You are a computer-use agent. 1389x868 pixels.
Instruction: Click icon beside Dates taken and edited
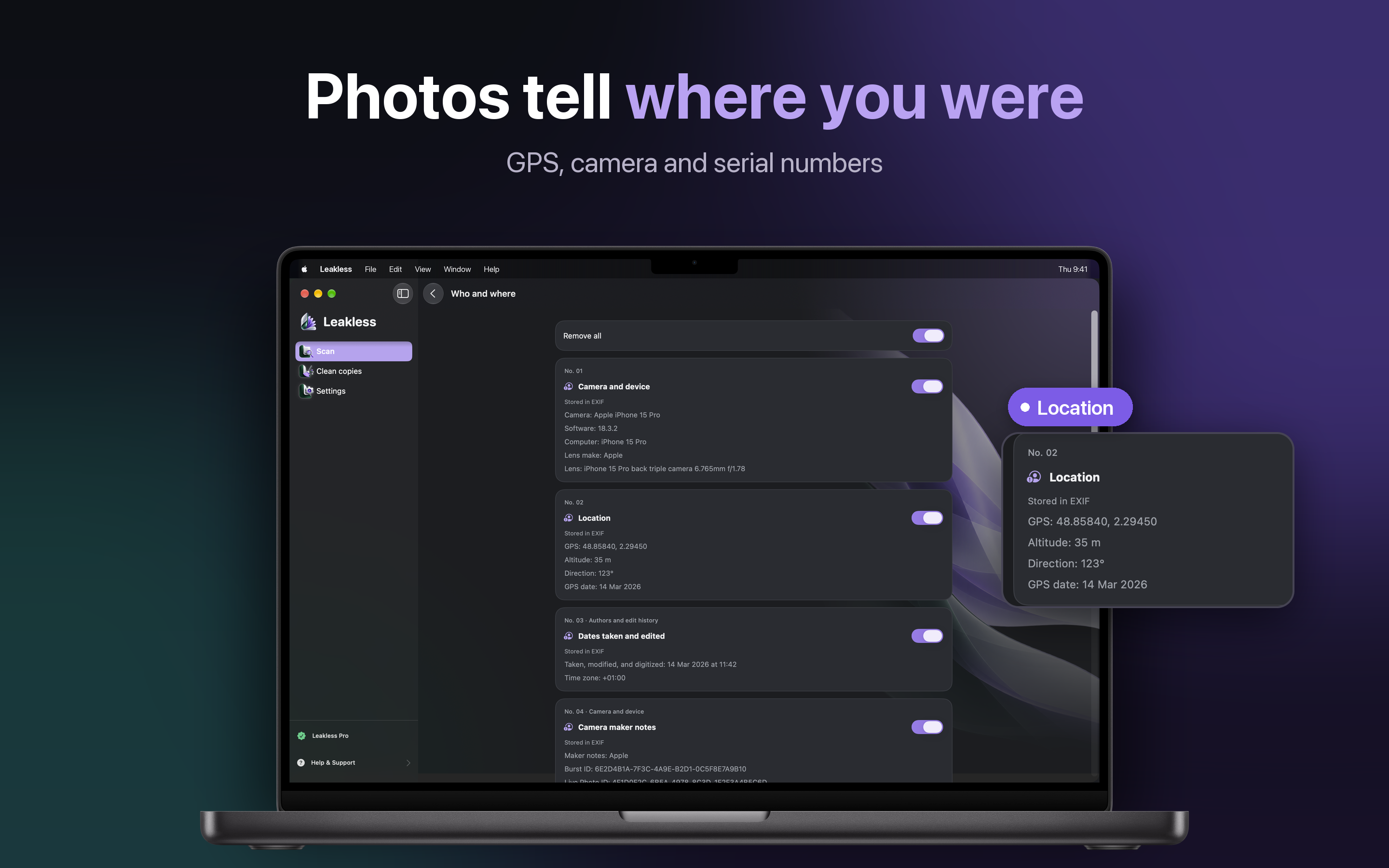[568, 636]
